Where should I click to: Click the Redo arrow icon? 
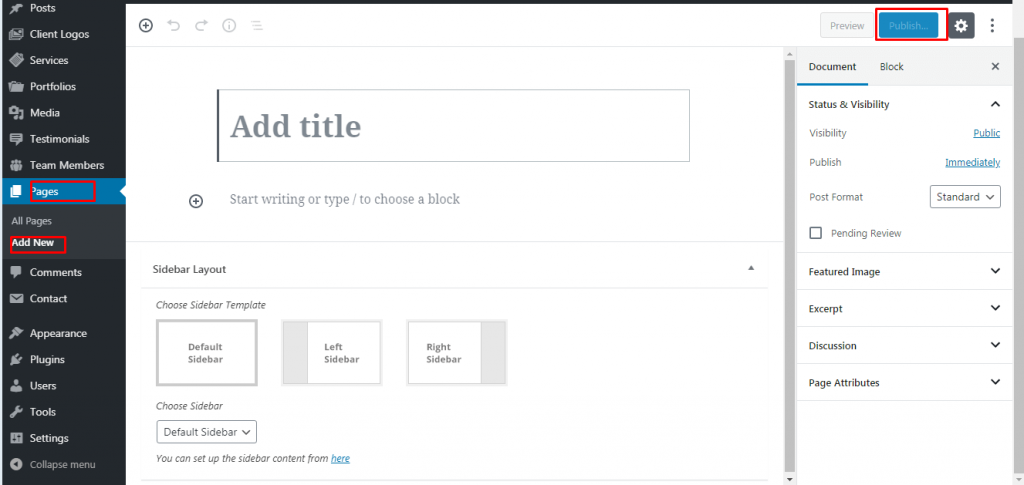coord(201,25)
